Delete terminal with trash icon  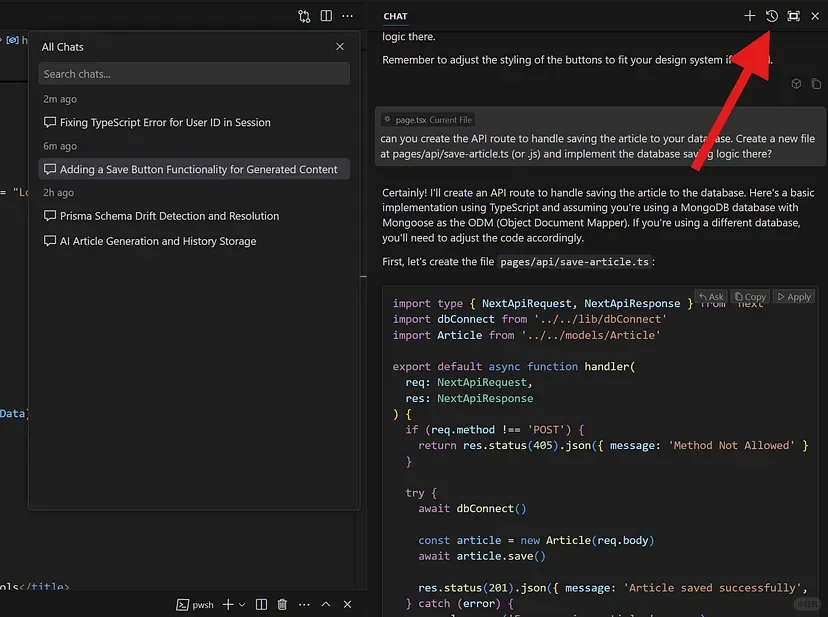[282, 604]
